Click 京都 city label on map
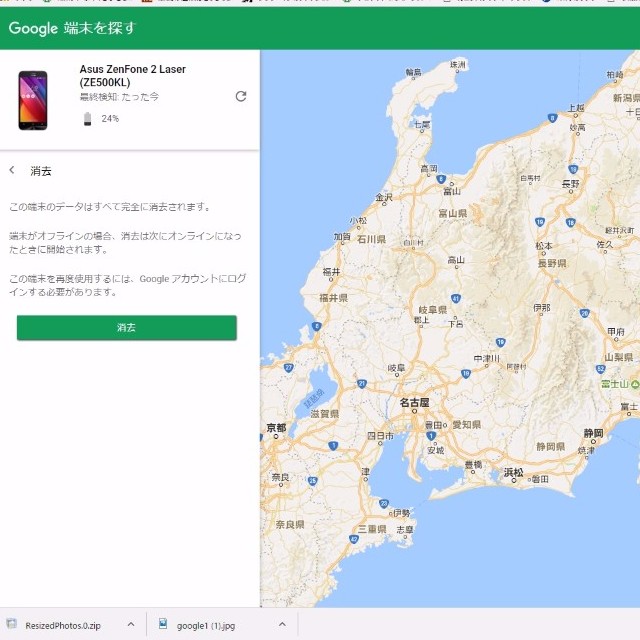 pyautogui.click(x=276, y=427)
